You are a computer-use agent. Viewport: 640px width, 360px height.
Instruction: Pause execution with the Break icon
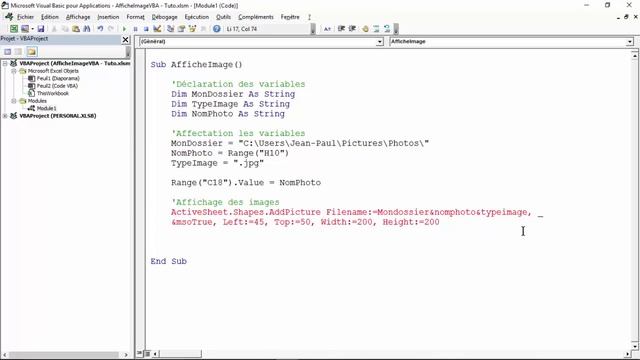[135, 29]
